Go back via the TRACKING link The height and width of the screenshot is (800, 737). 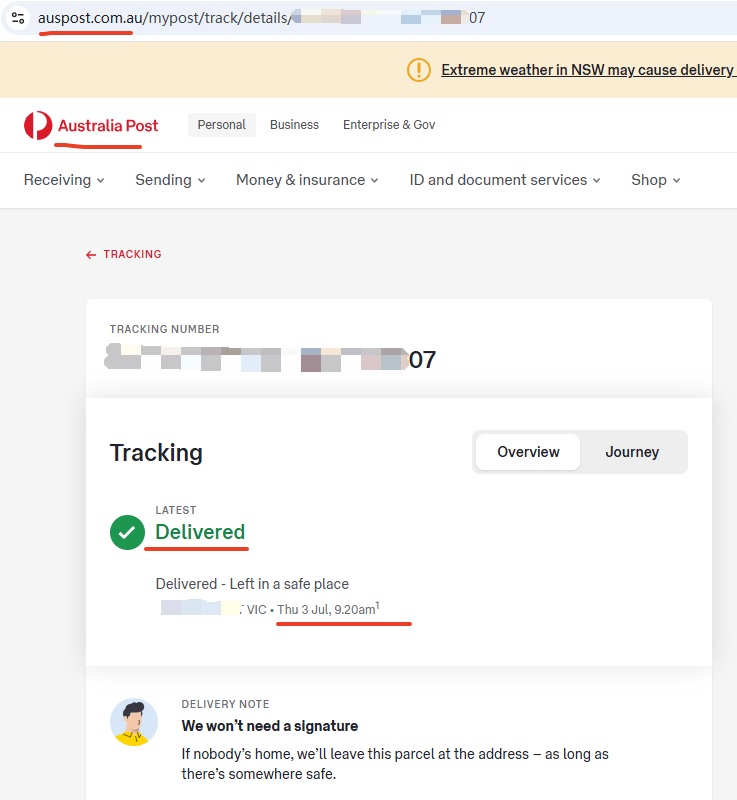(x=123, y=254)
